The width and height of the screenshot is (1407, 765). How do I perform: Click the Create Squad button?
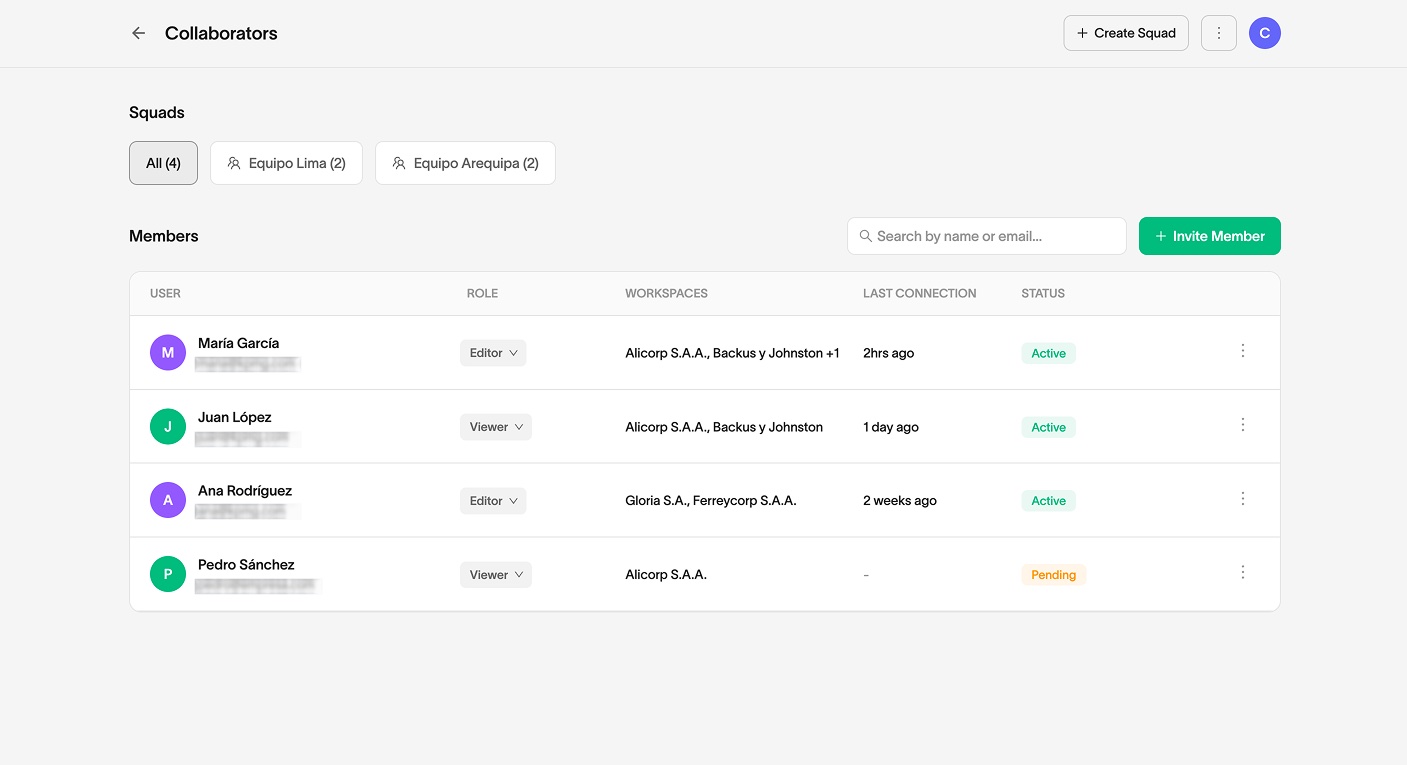1126,33
